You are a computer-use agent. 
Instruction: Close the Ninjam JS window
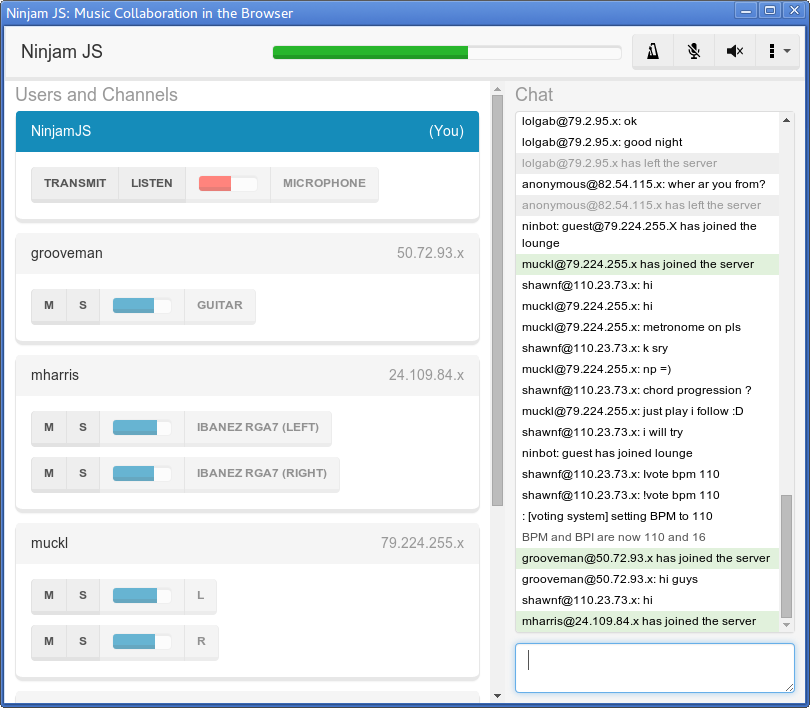coord(794,10)
